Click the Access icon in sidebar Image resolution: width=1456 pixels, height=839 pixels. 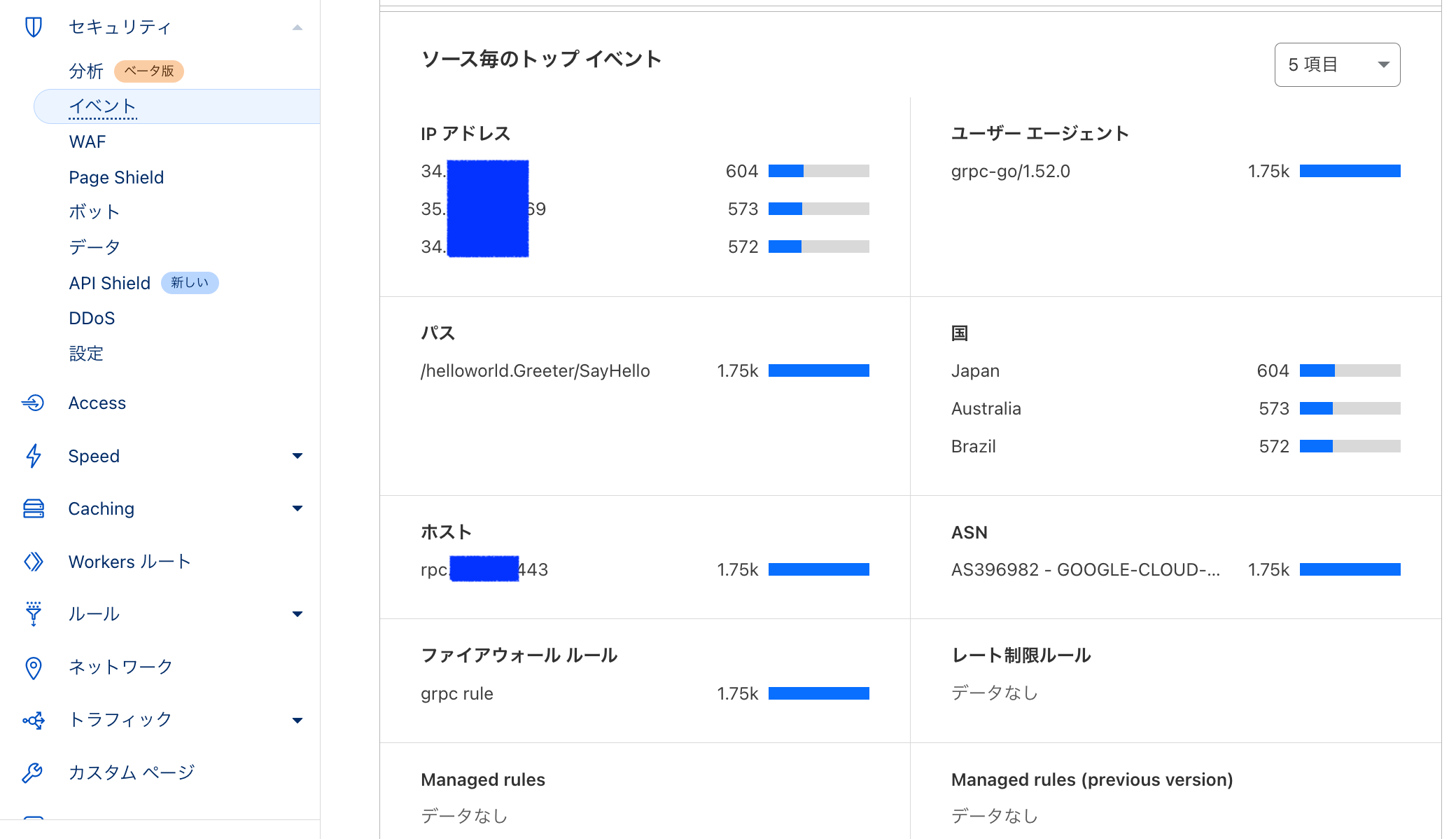pyautogui.click(x=33, y=403)
